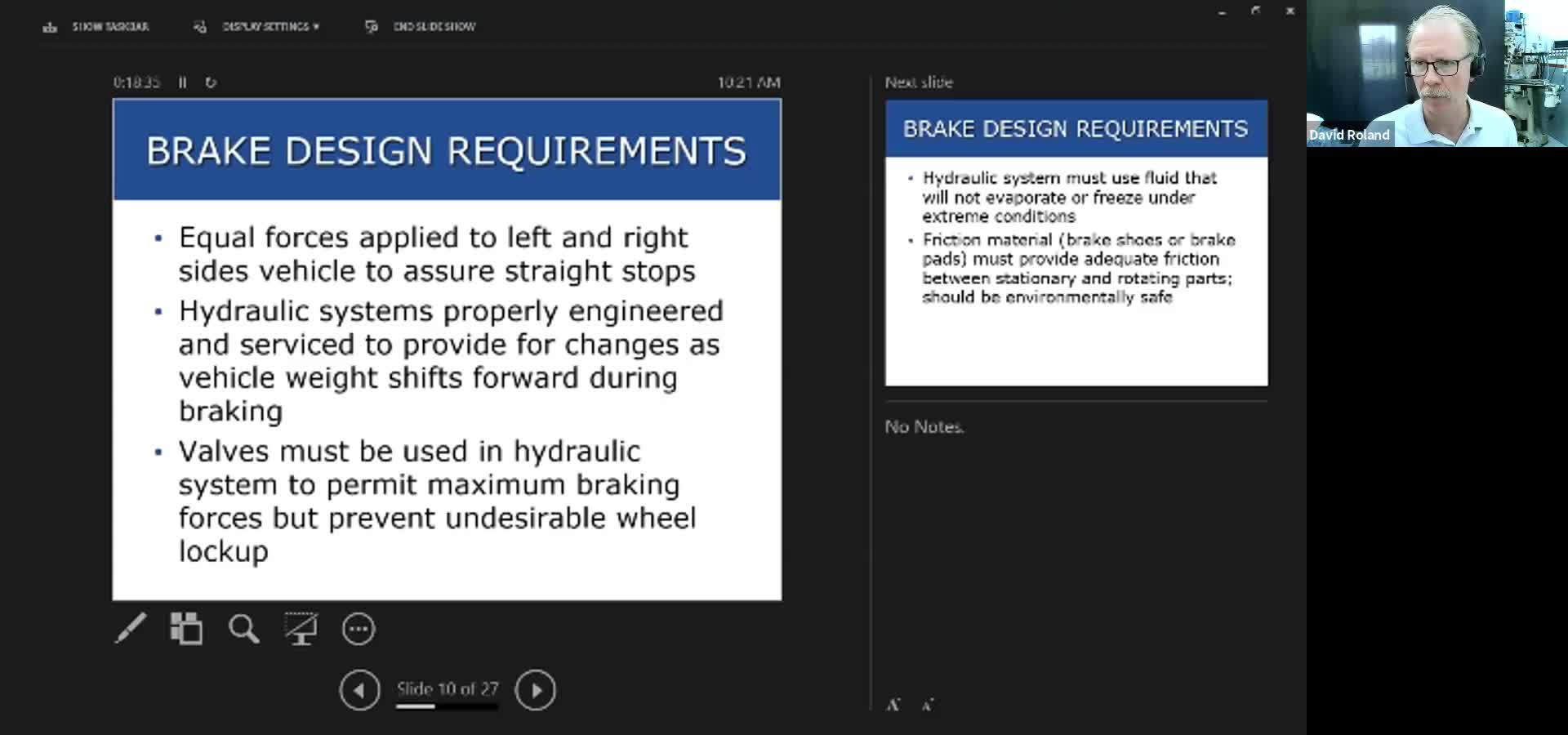Viewport: 1568px width, 735px height.
Task: Click the 10:21 AM clock text
Action: (749, 82)
